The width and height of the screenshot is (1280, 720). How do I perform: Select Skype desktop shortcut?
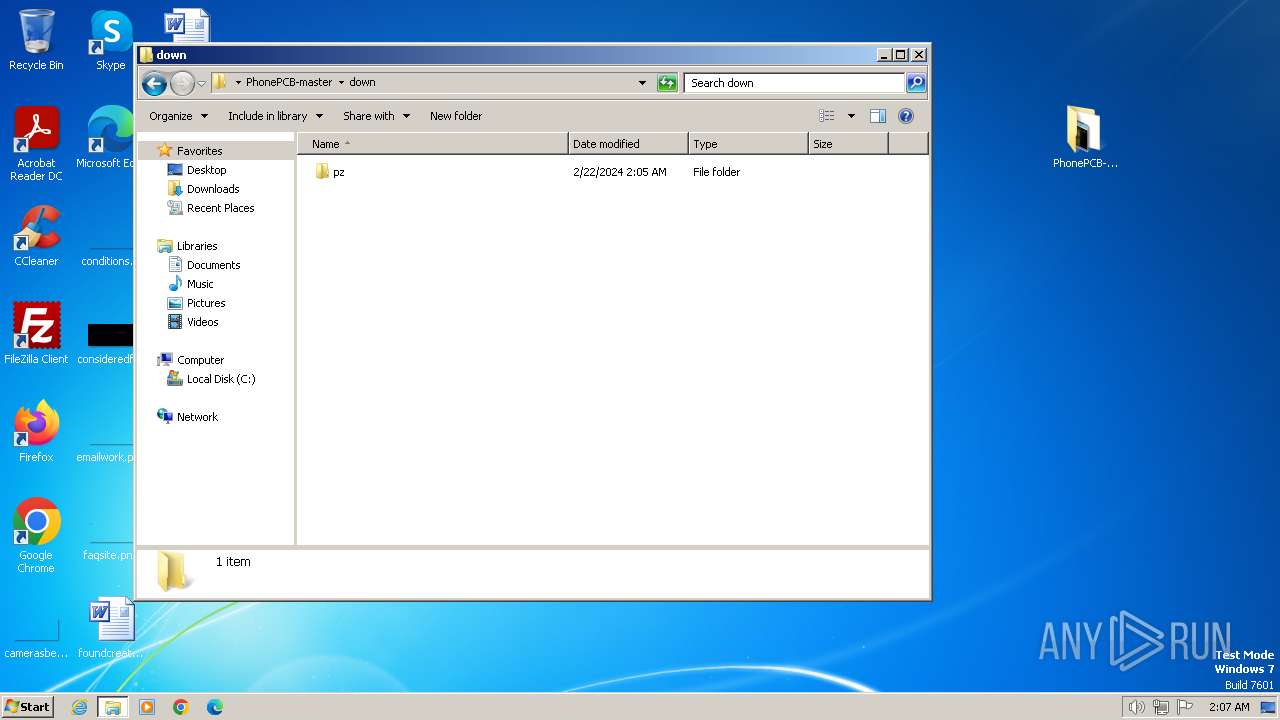point(111,40)
